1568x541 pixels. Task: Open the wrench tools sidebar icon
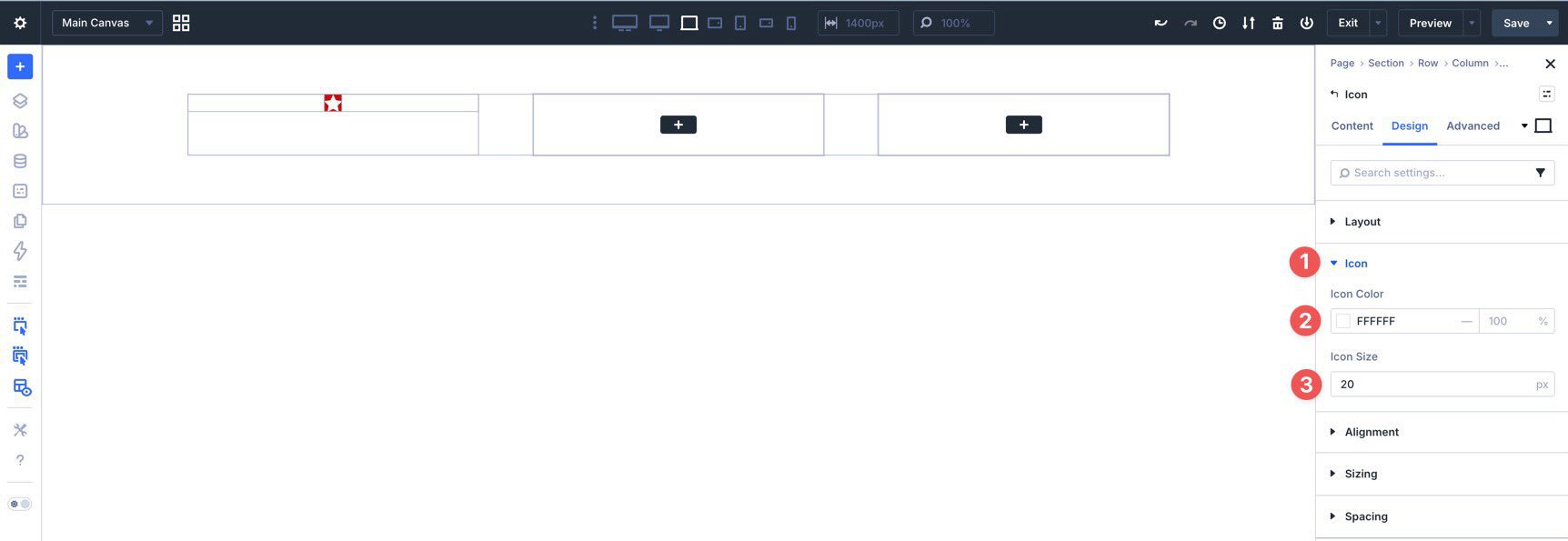pos(20,430)
